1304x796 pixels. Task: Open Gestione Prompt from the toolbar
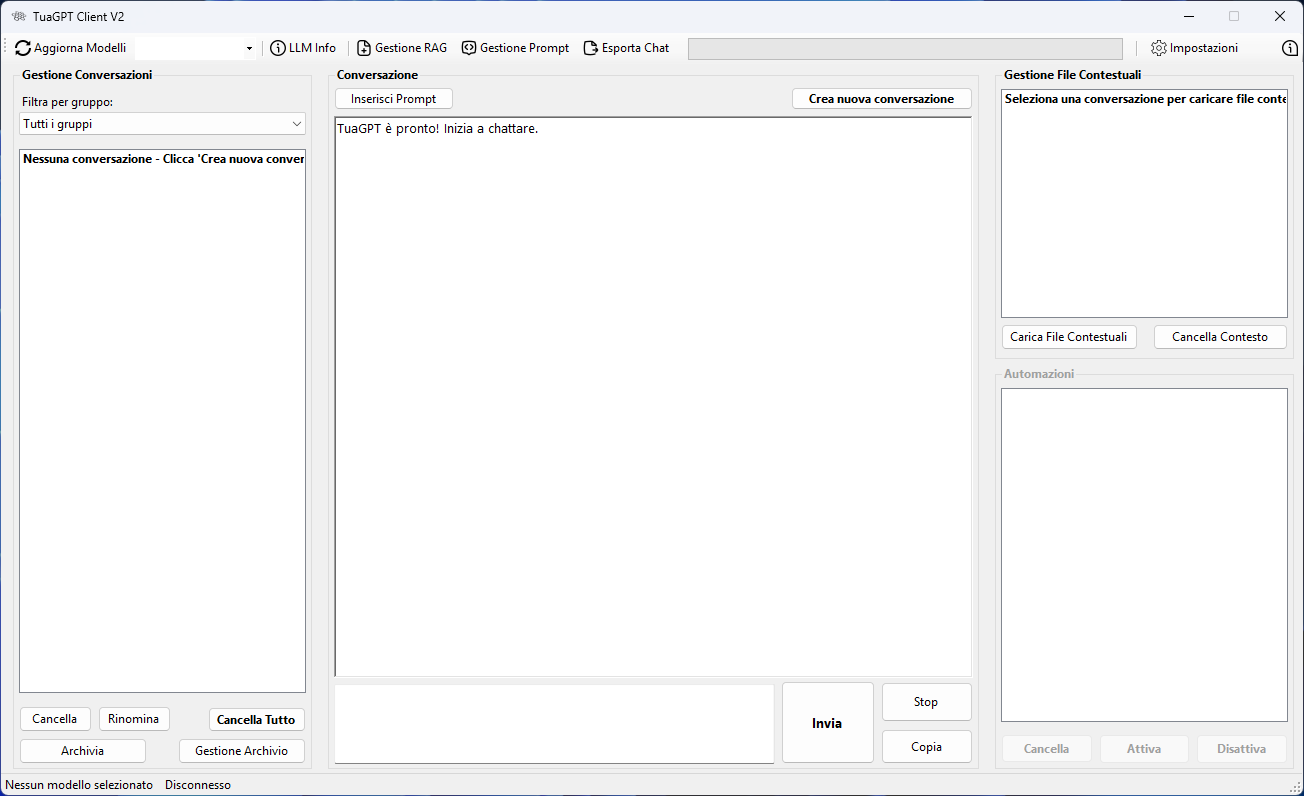(x=515, y=48)
